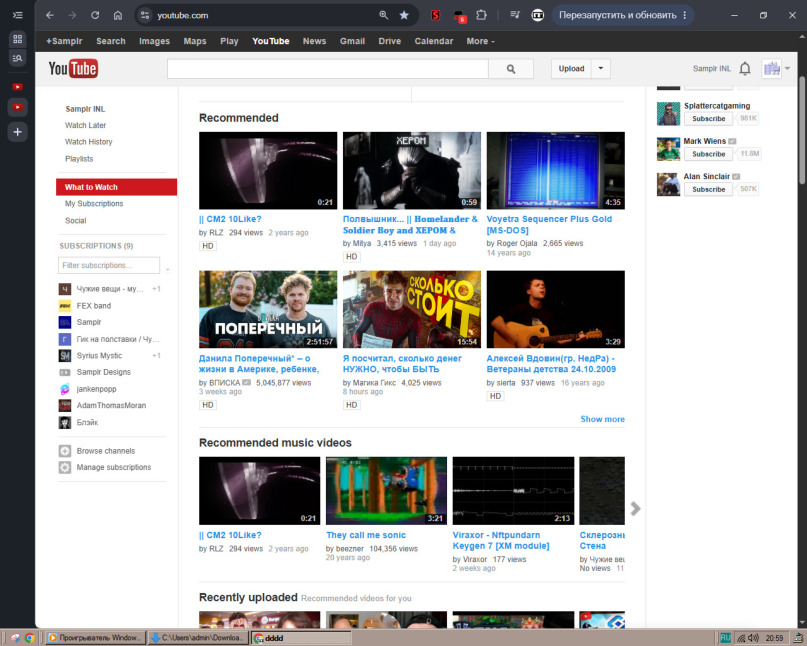Click the search magnifier button

(511, 68)
